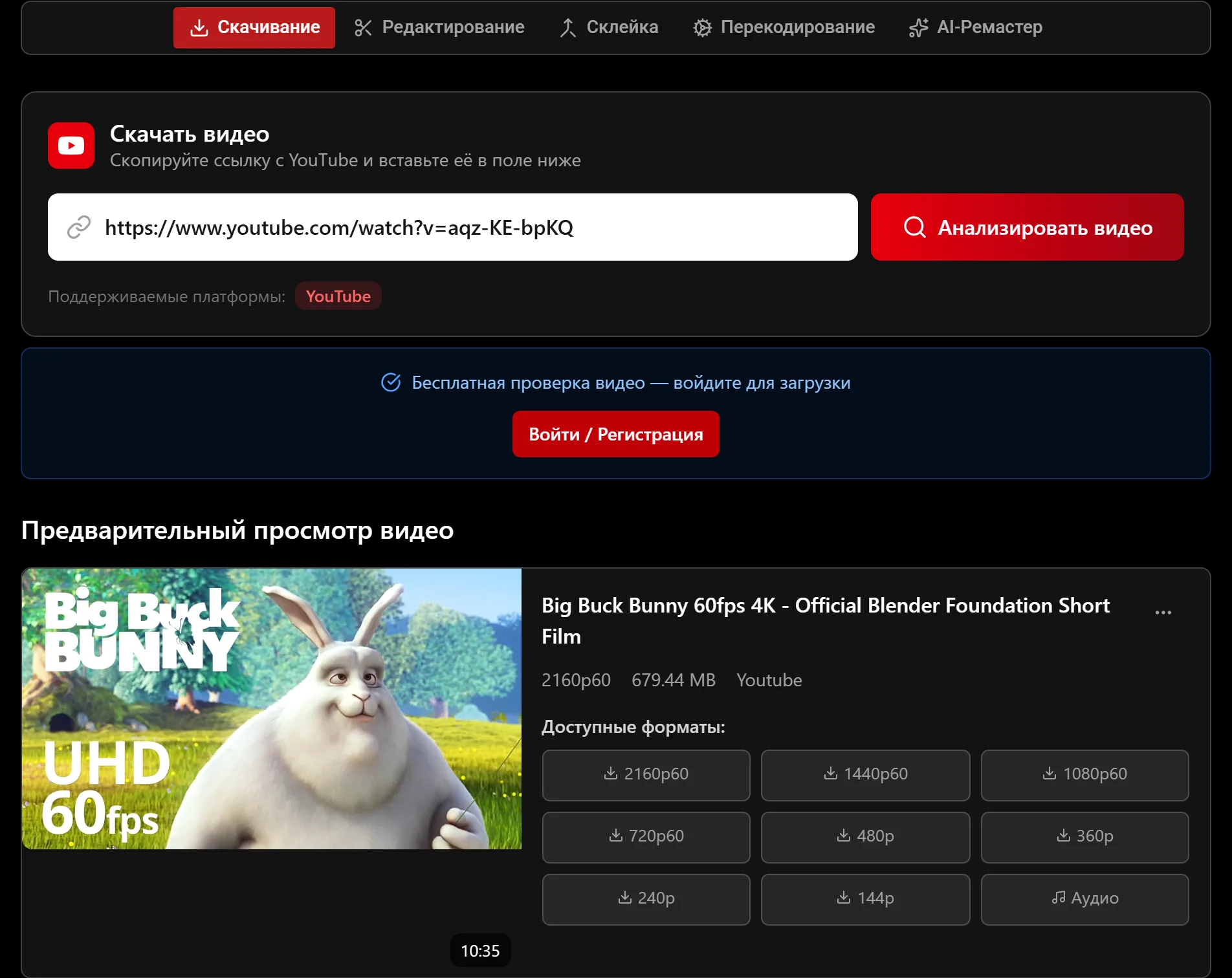Switch to the Редактирование tab

tap(439, 27)
